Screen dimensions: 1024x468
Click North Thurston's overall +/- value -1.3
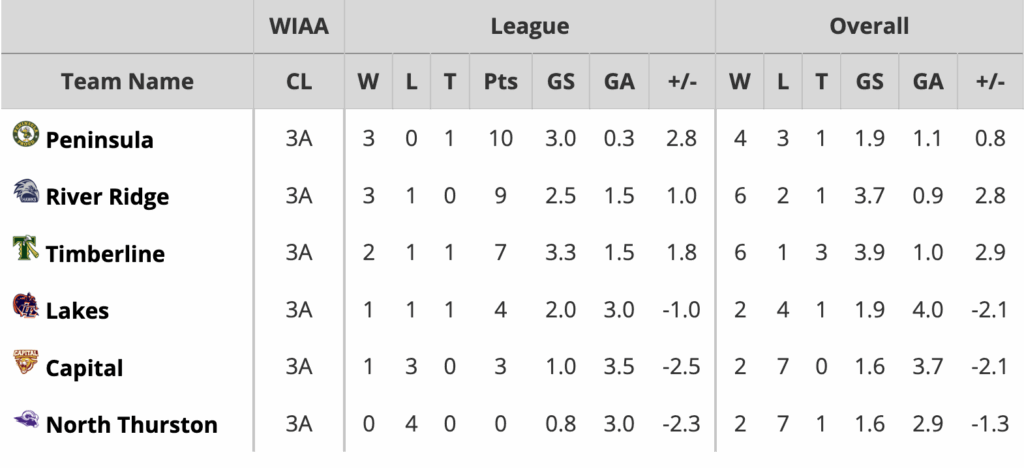[x=988, y=424]
